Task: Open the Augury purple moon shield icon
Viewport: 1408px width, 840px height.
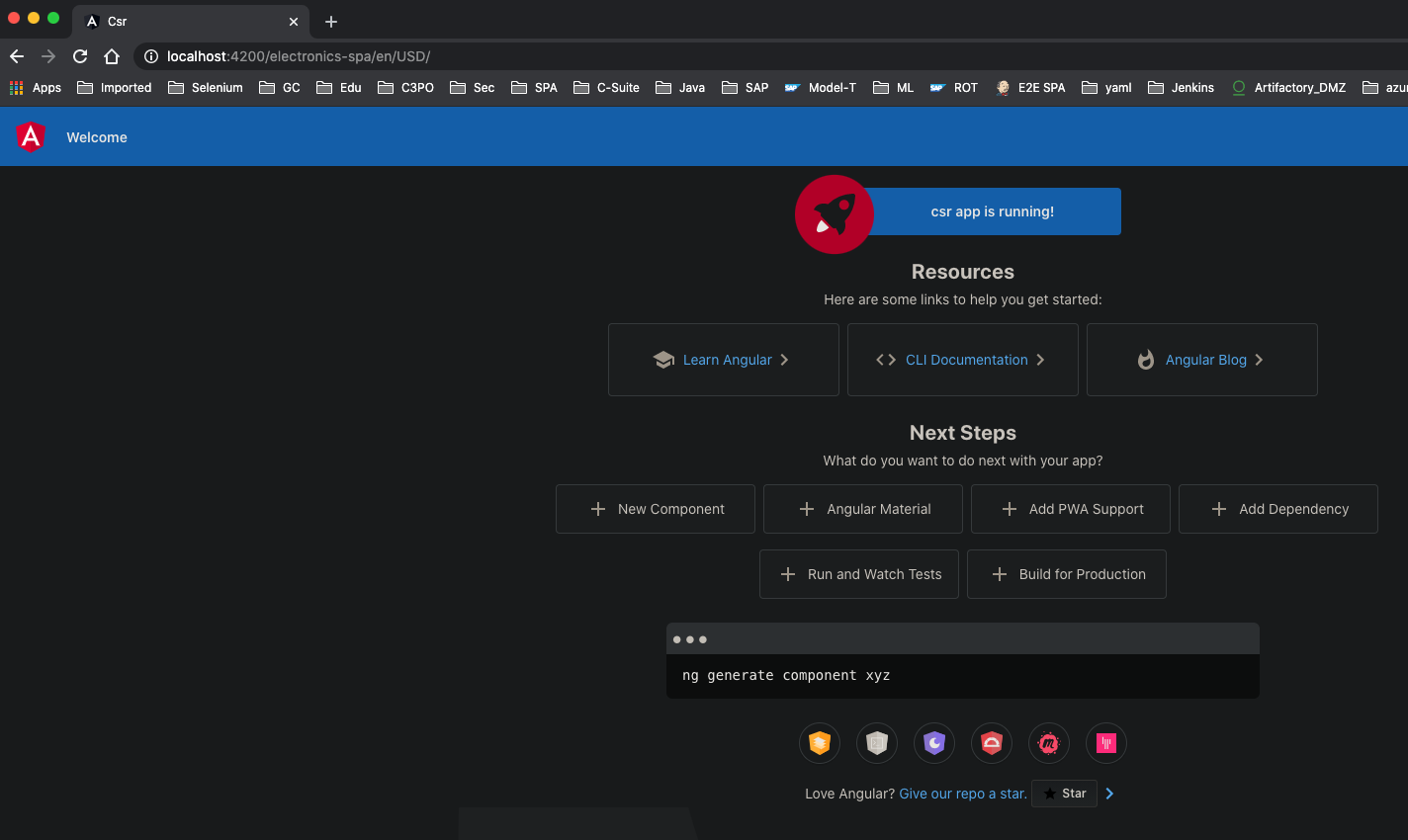Action: click(x=934, y=743)
